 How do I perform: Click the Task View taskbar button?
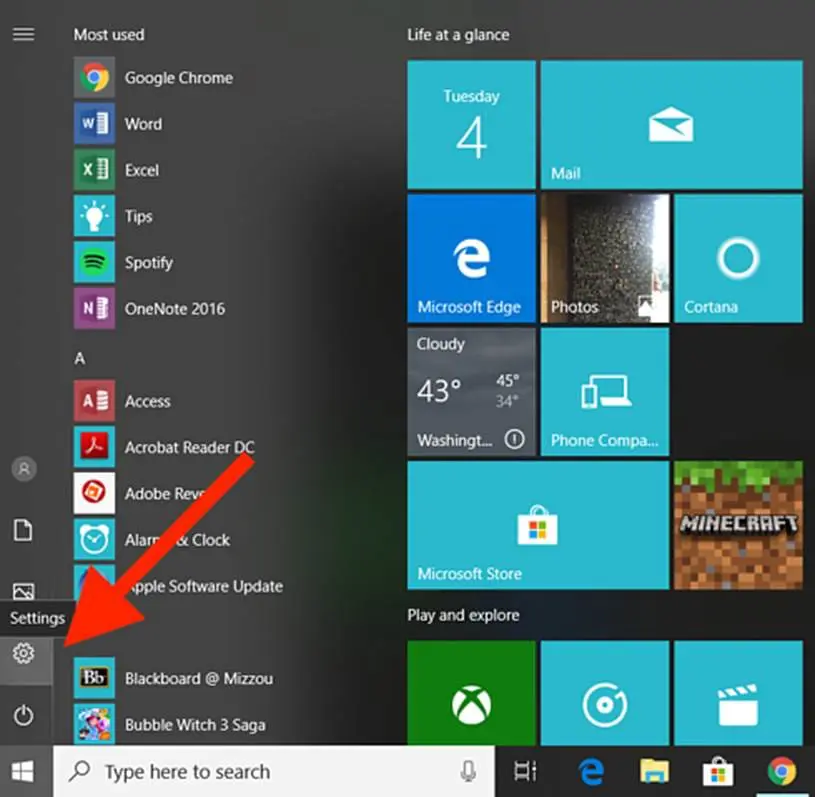pos(527,771)
